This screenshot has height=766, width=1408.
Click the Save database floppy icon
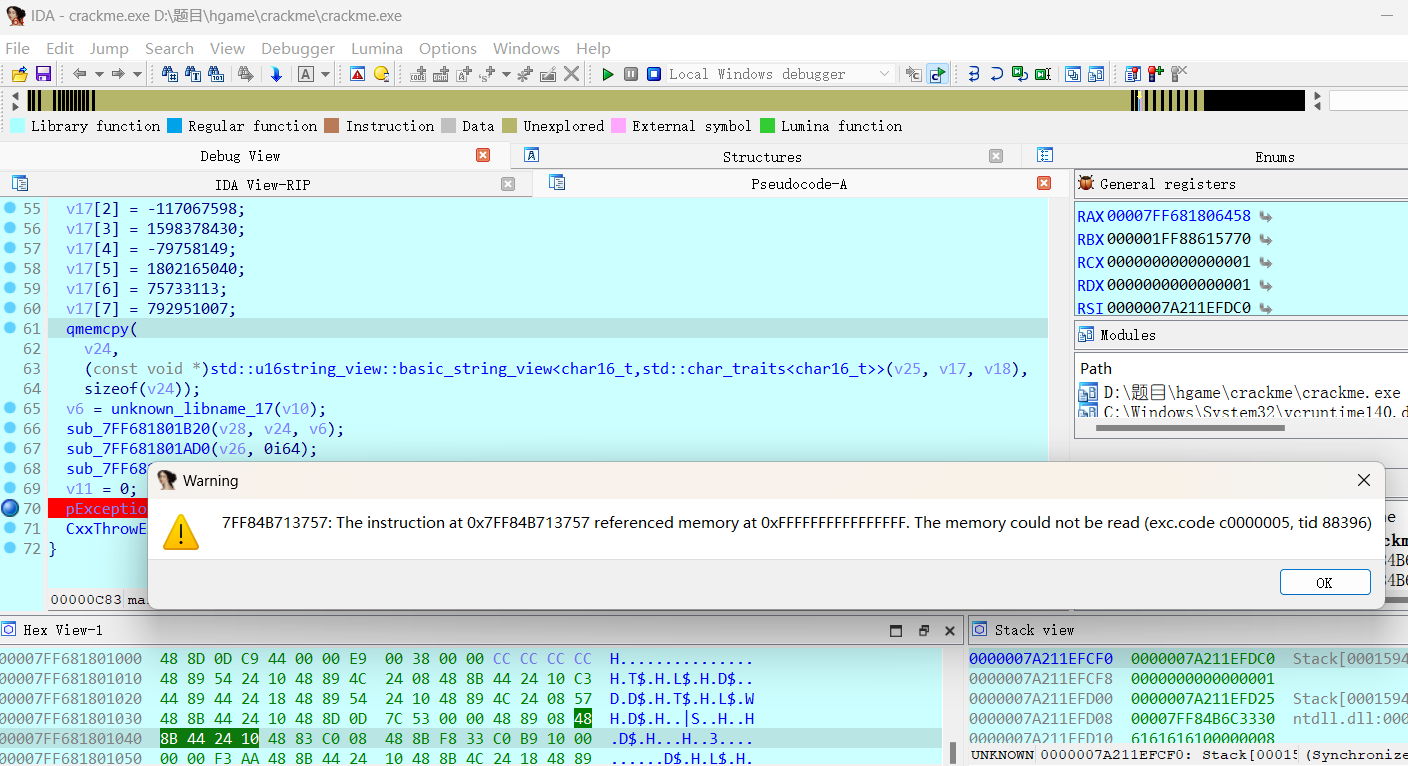tap(43, 74)
